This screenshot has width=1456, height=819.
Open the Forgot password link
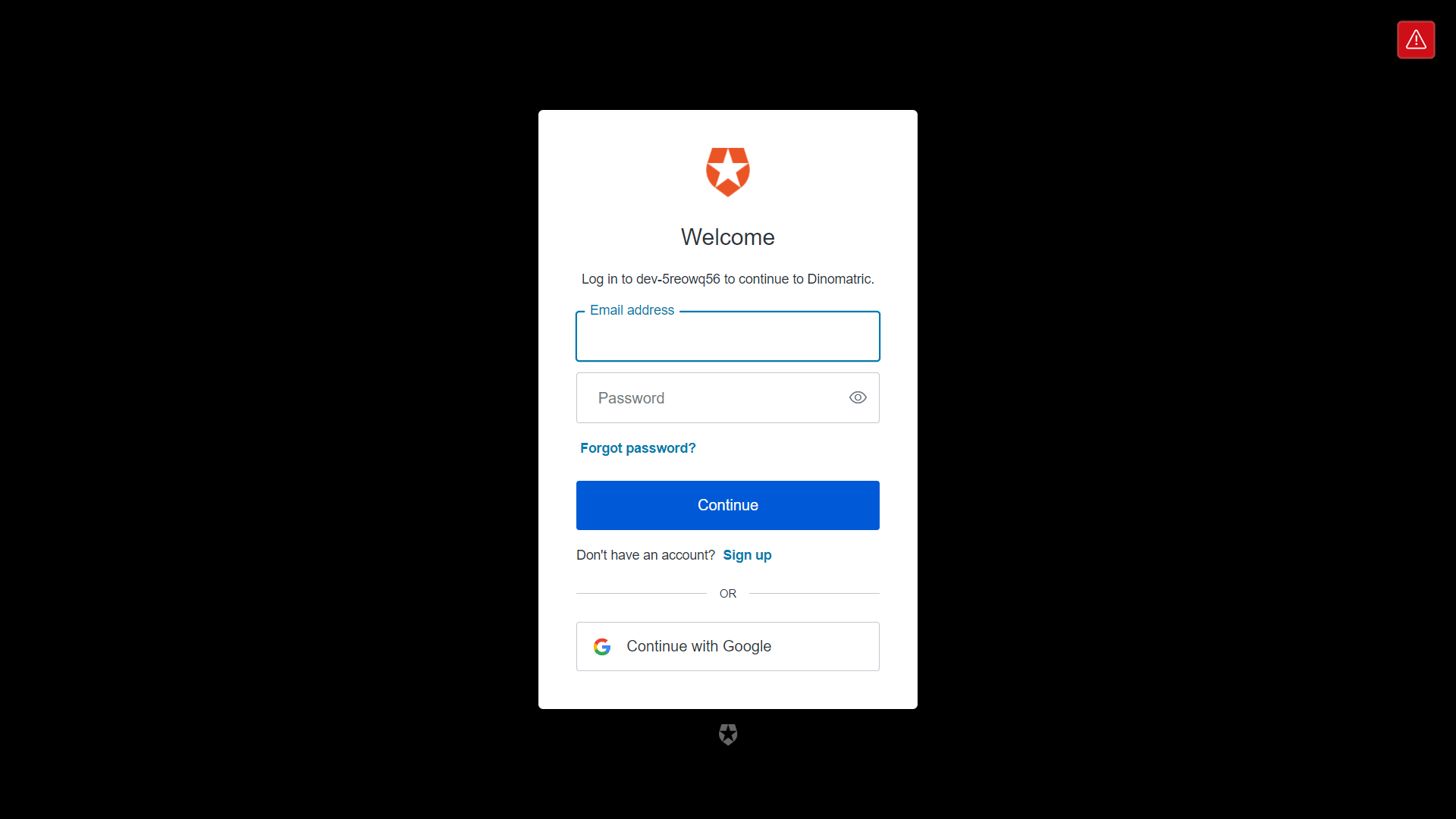638,448
